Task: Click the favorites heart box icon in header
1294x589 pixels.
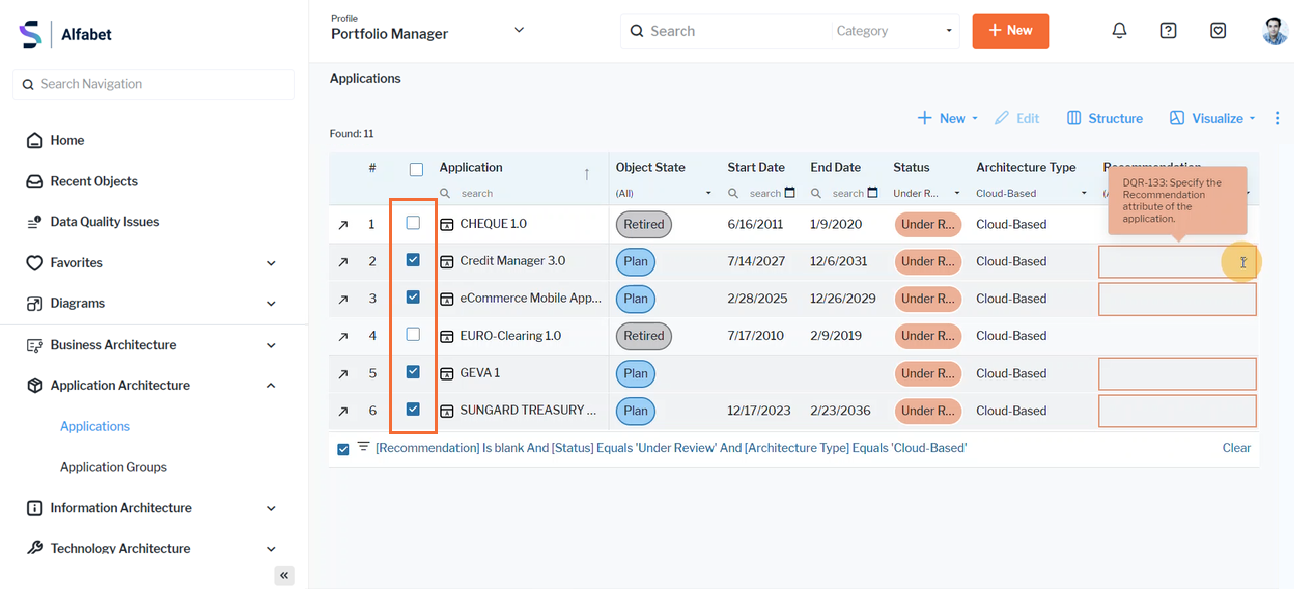Action: (x=1217, y=31)
